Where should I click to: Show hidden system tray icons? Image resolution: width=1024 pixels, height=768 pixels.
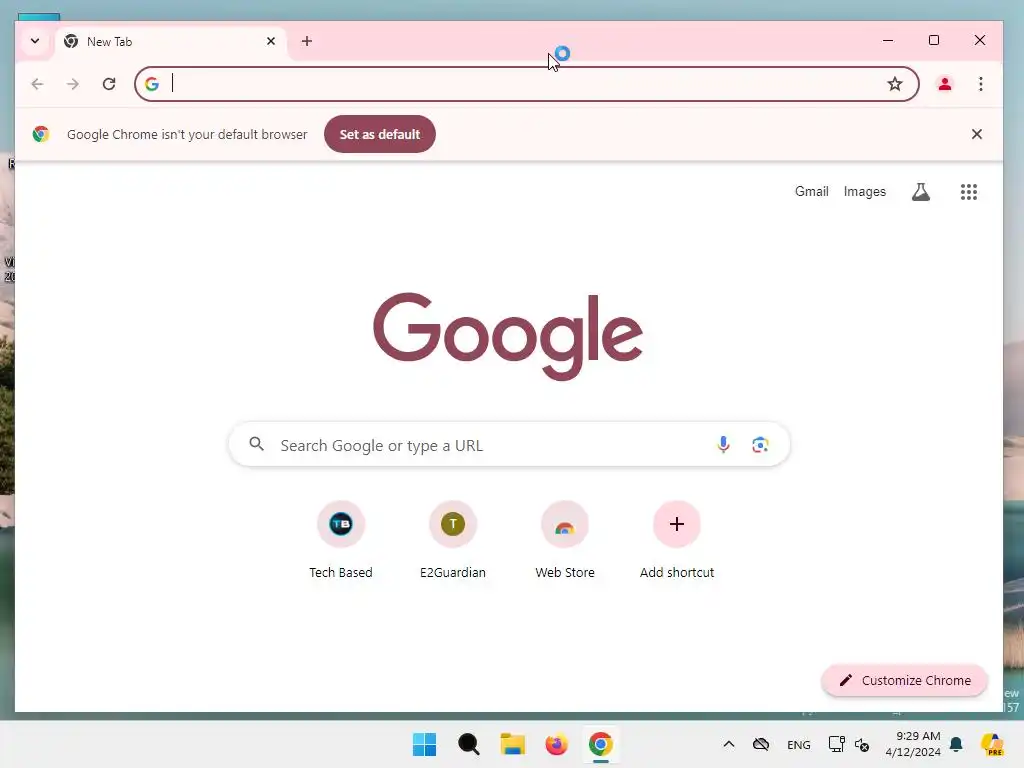point(729,744)
